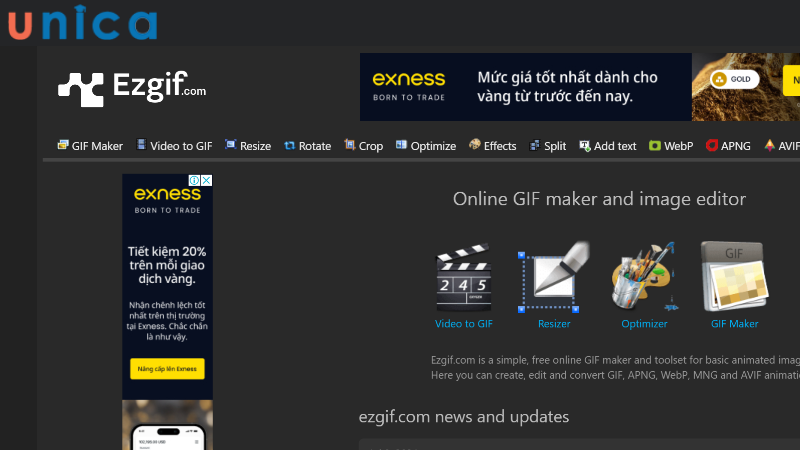Open Split in the navigation bar

[548, 146]
